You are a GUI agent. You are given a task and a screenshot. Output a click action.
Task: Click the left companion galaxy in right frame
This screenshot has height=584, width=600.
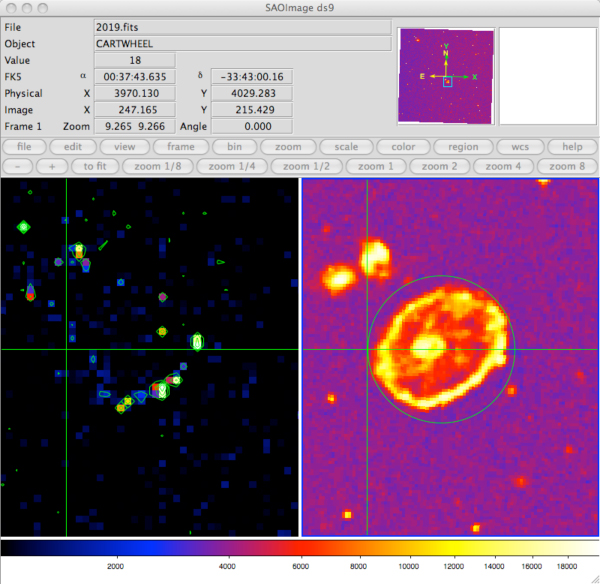pos(338,278)
